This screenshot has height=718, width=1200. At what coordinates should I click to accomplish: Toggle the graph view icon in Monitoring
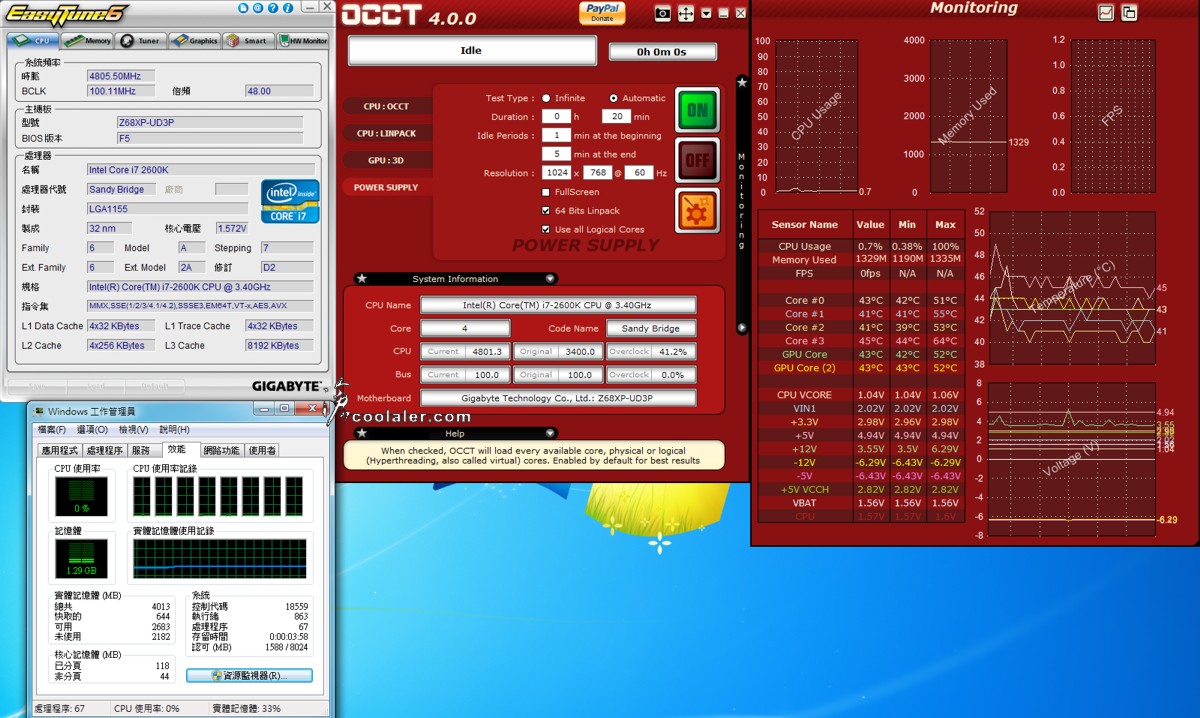[x=1106, y=13]
